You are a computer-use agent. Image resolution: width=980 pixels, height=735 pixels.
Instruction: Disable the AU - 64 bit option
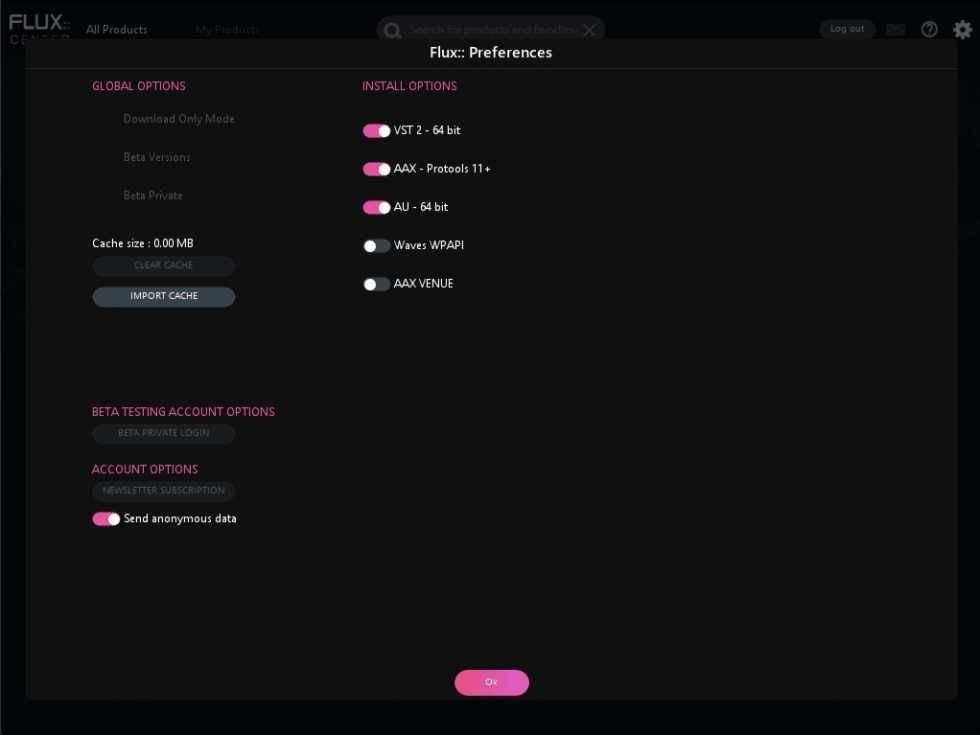[377, 207]
